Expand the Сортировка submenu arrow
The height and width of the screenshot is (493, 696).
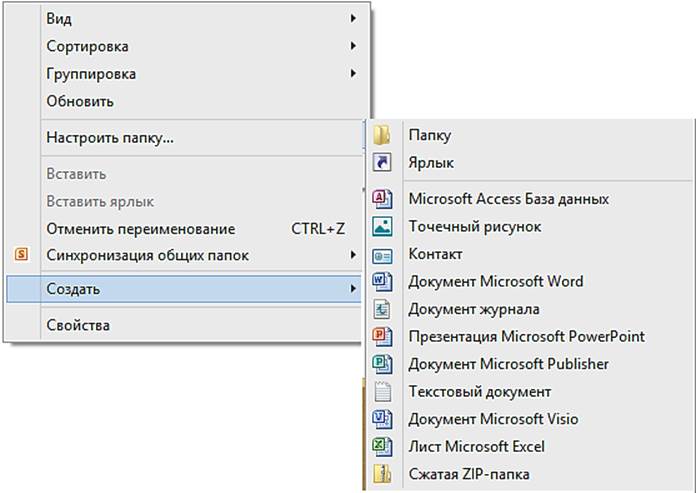pos(353,46)
